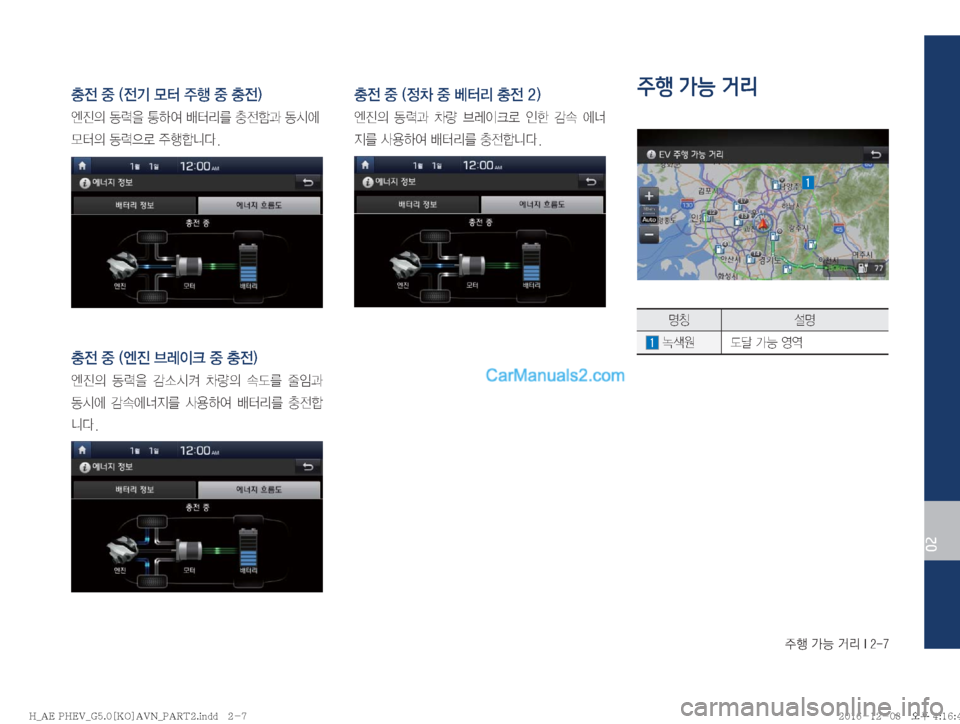The width and height of the screenshot is (960, 724).
Task: Tap home icon in 엔진 브레이크 중 충전 screen
Action: (x=82, y=450)
